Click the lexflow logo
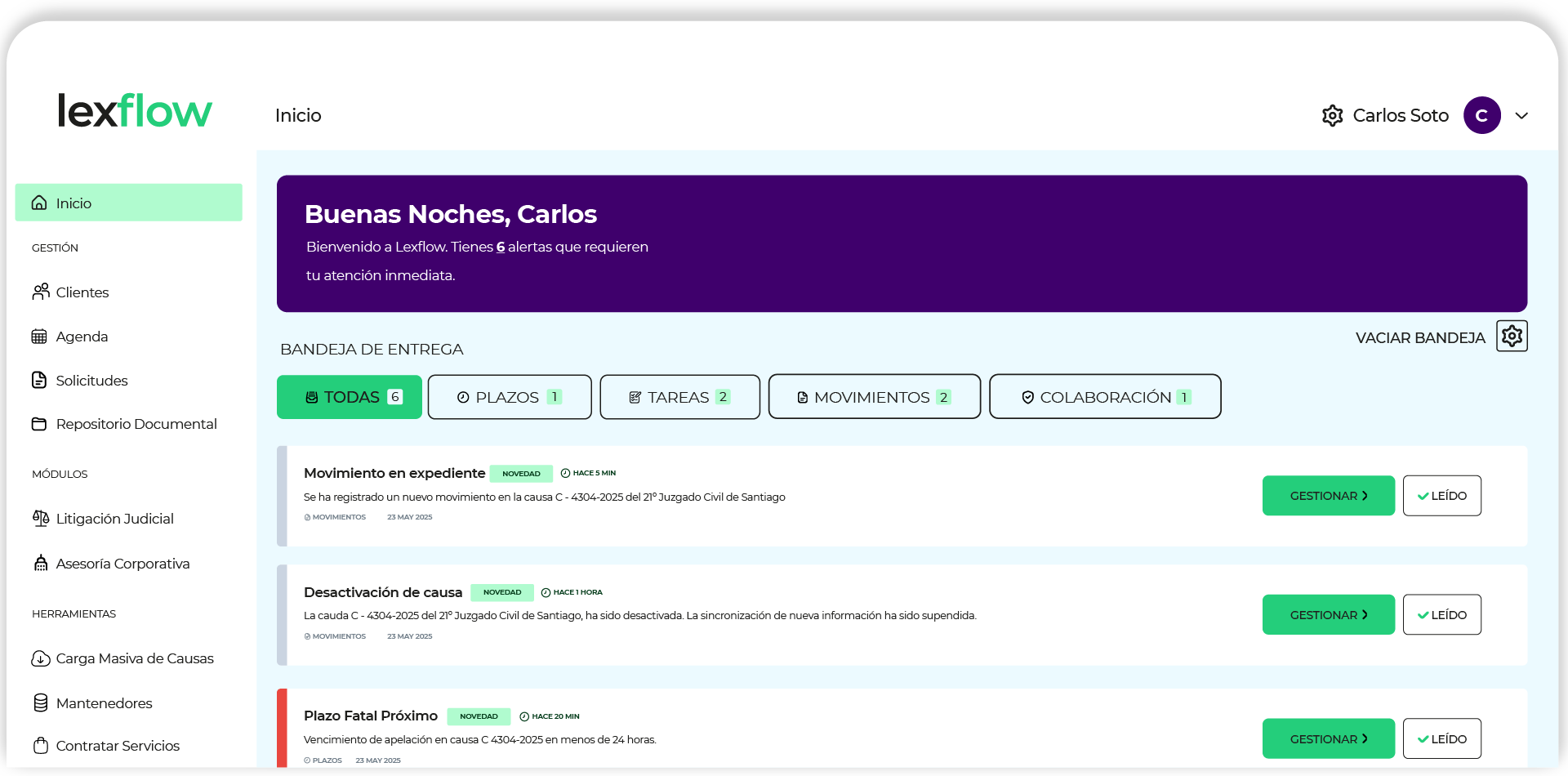The width and height of the screenshot is (1568, 776). point(135,111)
